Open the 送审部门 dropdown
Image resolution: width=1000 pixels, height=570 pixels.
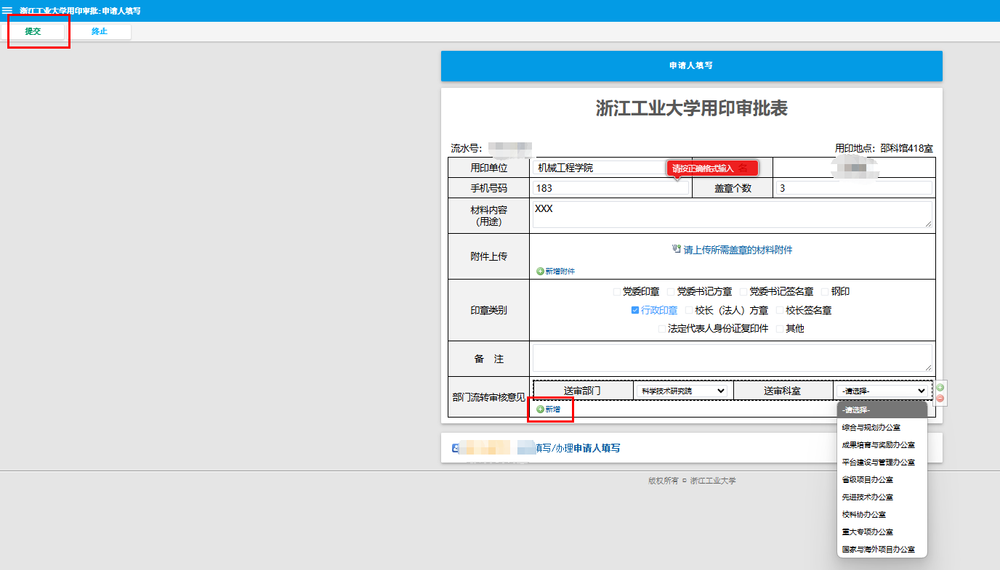coord(684,390)
